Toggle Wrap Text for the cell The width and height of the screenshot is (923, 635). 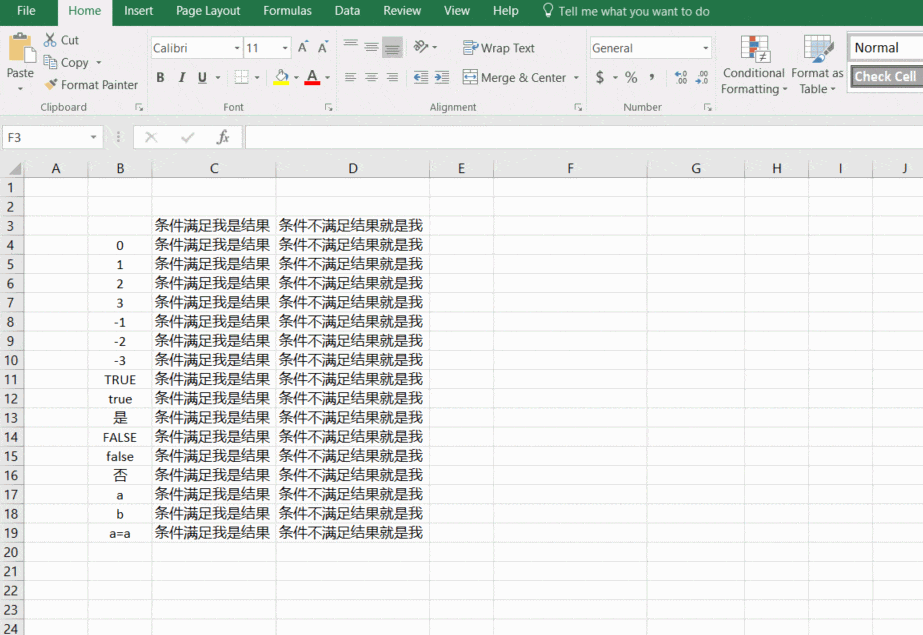tap(499, 48)
